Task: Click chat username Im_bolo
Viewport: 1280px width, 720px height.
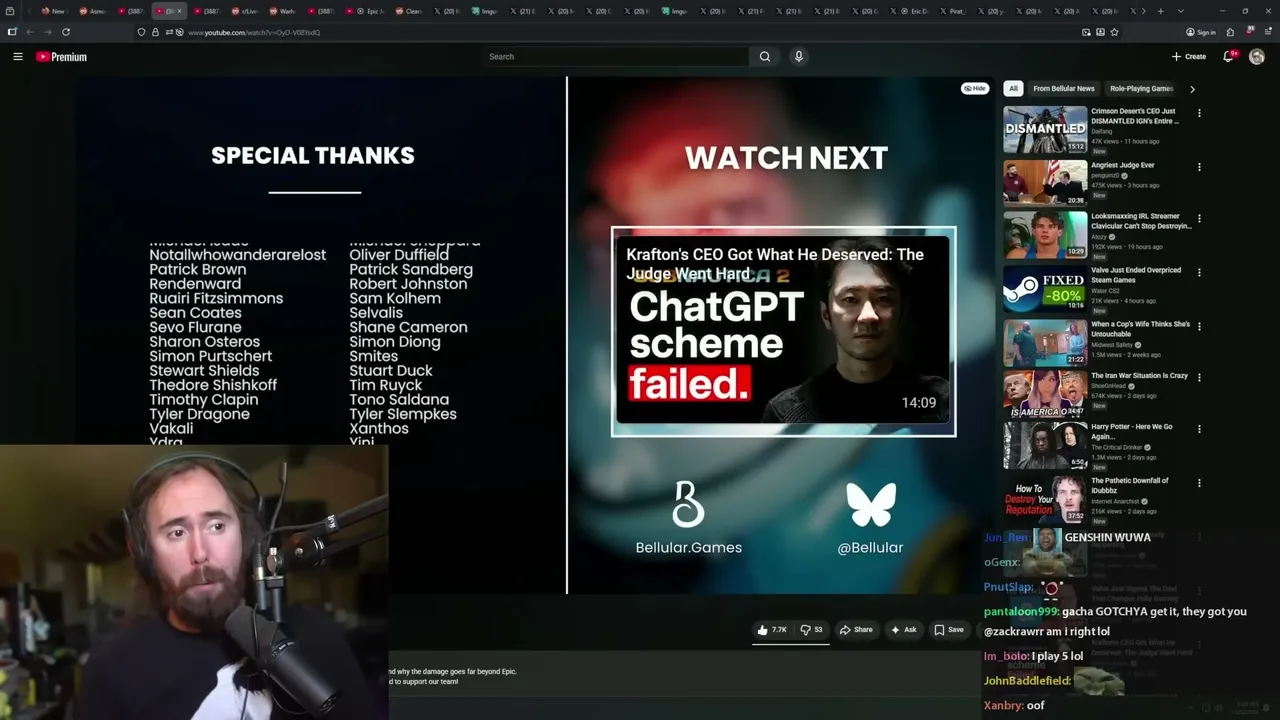Action: pyautogui.click(x=1006, y=656)
